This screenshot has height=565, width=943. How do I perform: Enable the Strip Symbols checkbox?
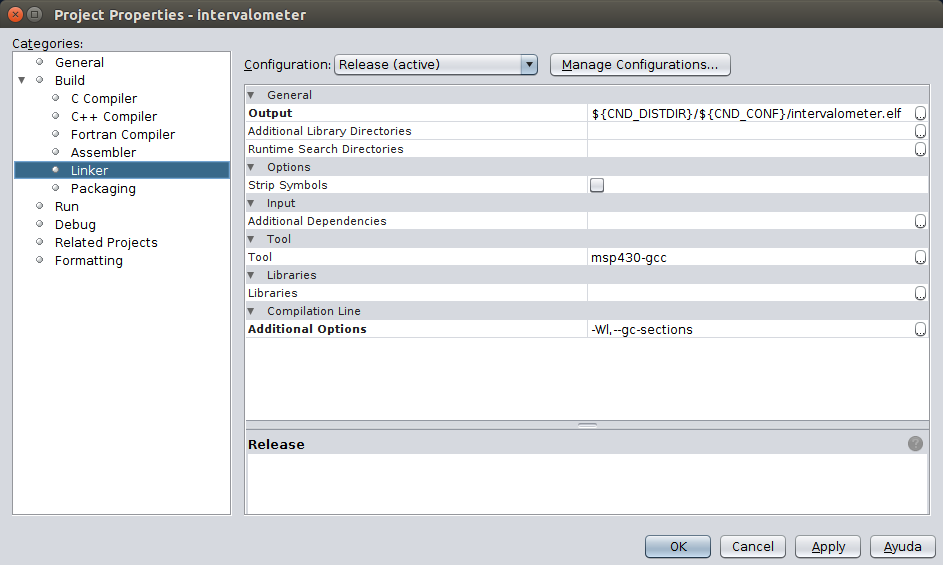(x=597, y=185)
